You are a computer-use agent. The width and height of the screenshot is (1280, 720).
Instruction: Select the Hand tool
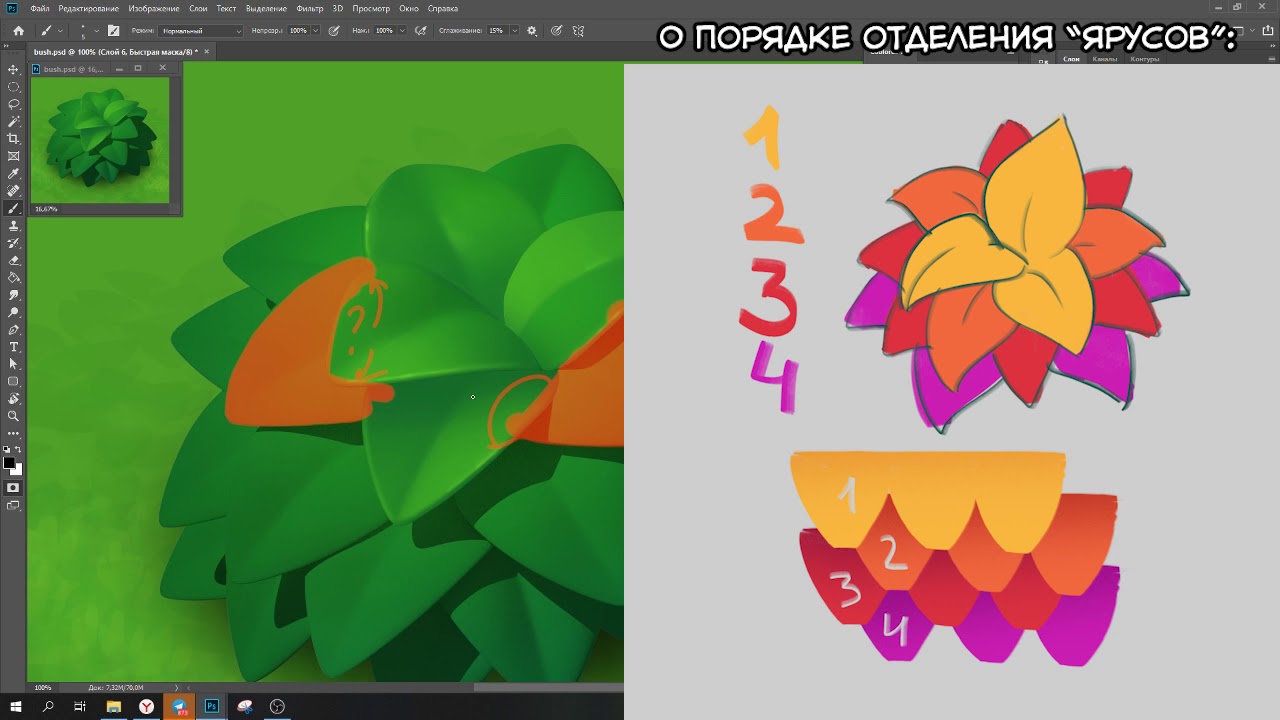(13, 399)
